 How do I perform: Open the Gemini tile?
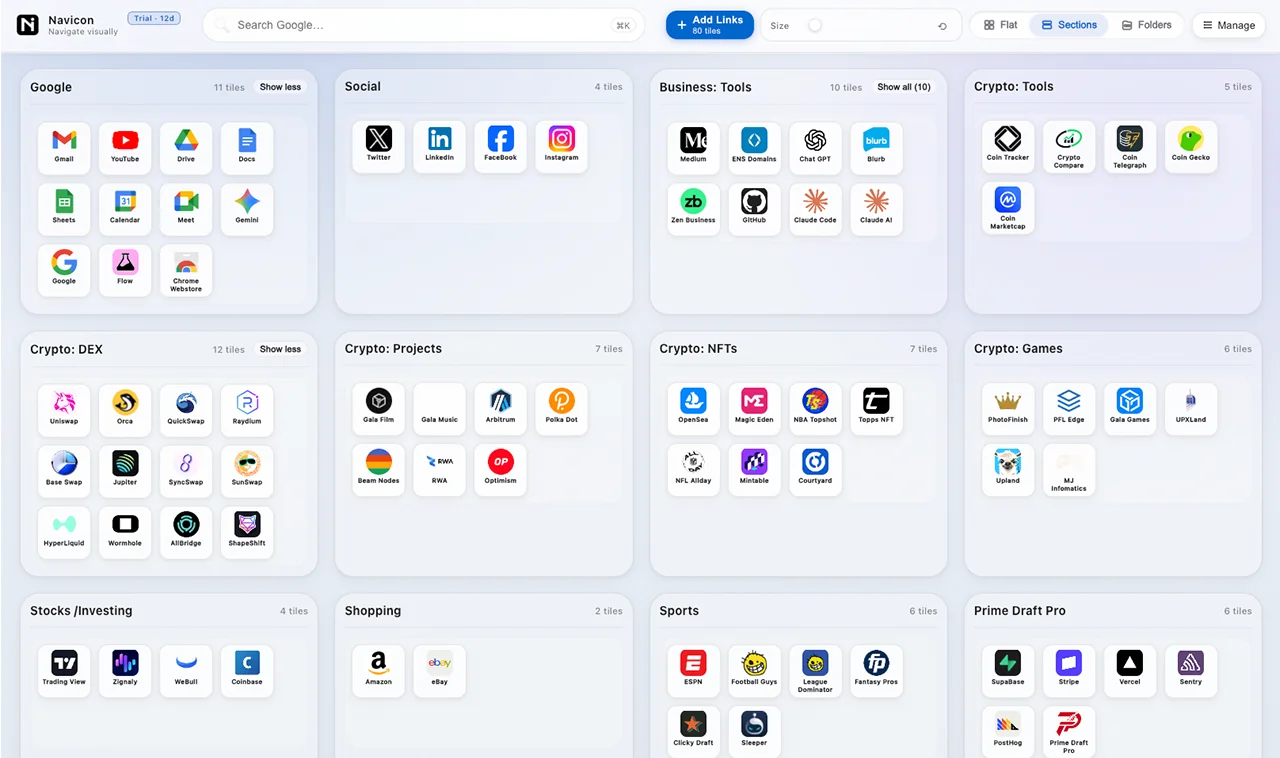coord(247,209)
